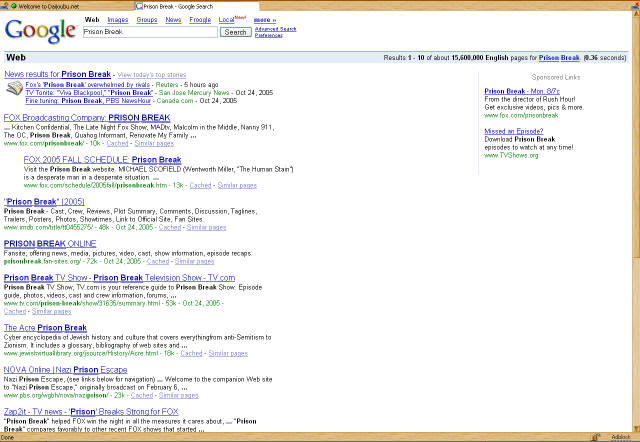Viewport: 640px width, 442px height.
Task: Open Similar pages for the pbs.org result
Action: click(x=179, y=395)
